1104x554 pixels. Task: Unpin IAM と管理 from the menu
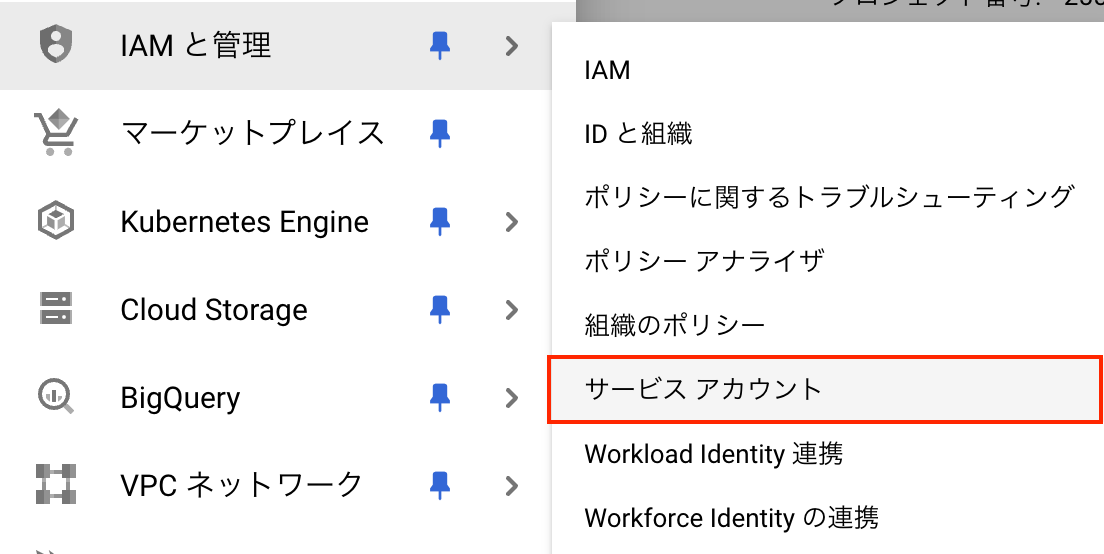439,46
